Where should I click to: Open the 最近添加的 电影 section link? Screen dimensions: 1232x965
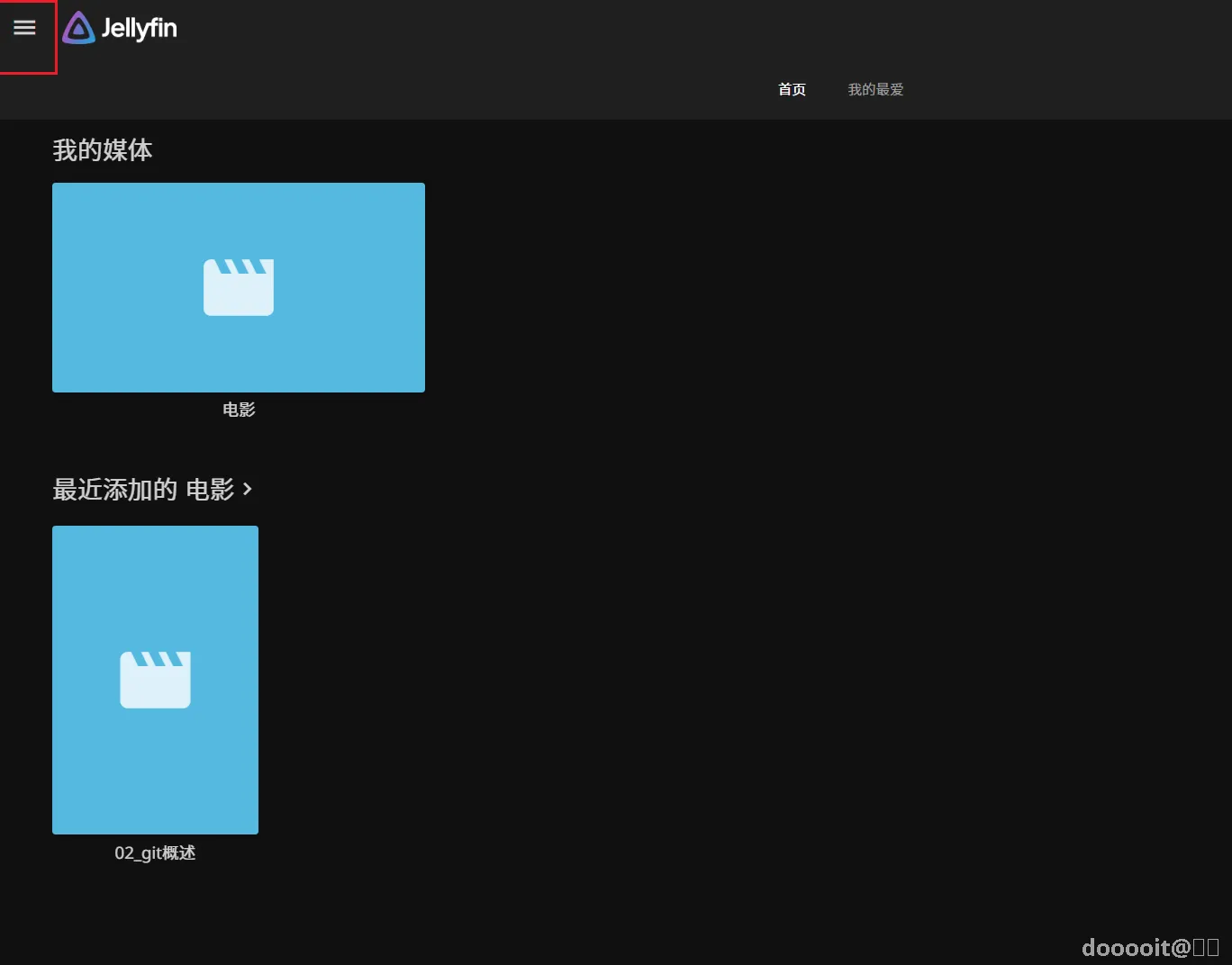152,489
